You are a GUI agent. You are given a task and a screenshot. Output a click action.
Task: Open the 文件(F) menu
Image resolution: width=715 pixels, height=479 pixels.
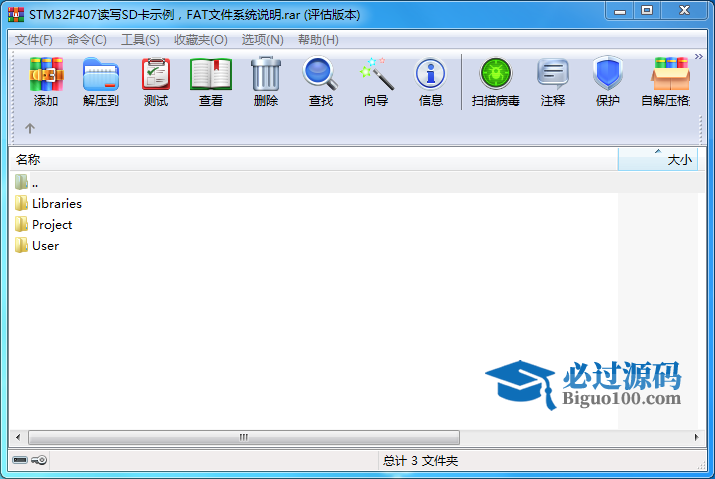[34, 40]
